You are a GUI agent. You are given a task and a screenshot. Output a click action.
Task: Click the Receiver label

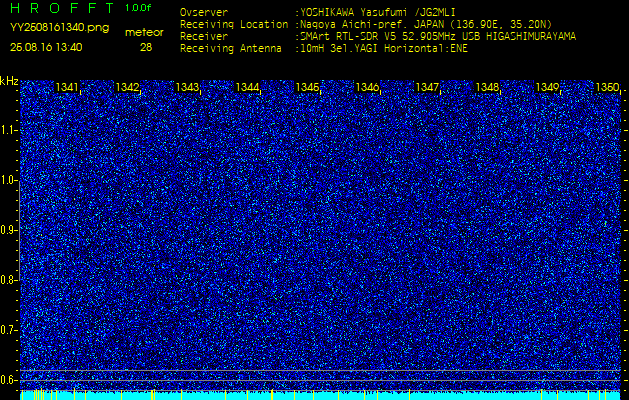(x=204, y=37)
